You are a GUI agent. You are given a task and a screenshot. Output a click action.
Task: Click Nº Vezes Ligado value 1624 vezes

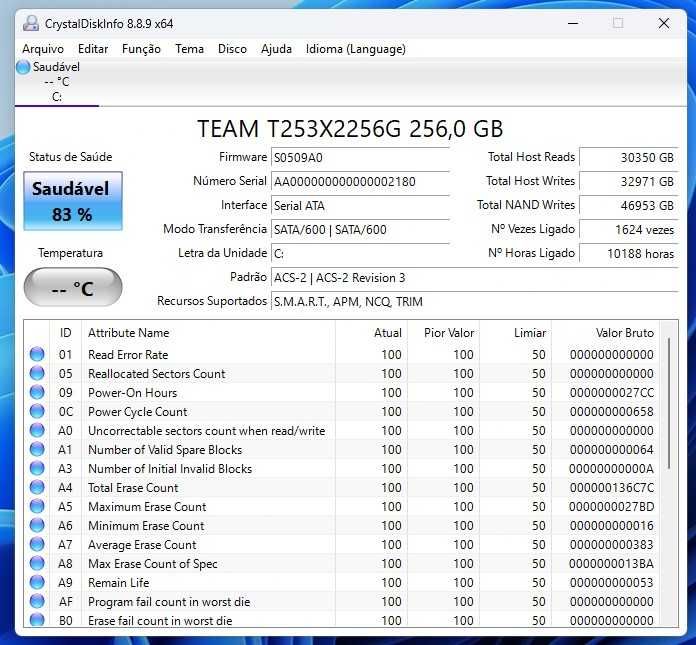[629, 230]
